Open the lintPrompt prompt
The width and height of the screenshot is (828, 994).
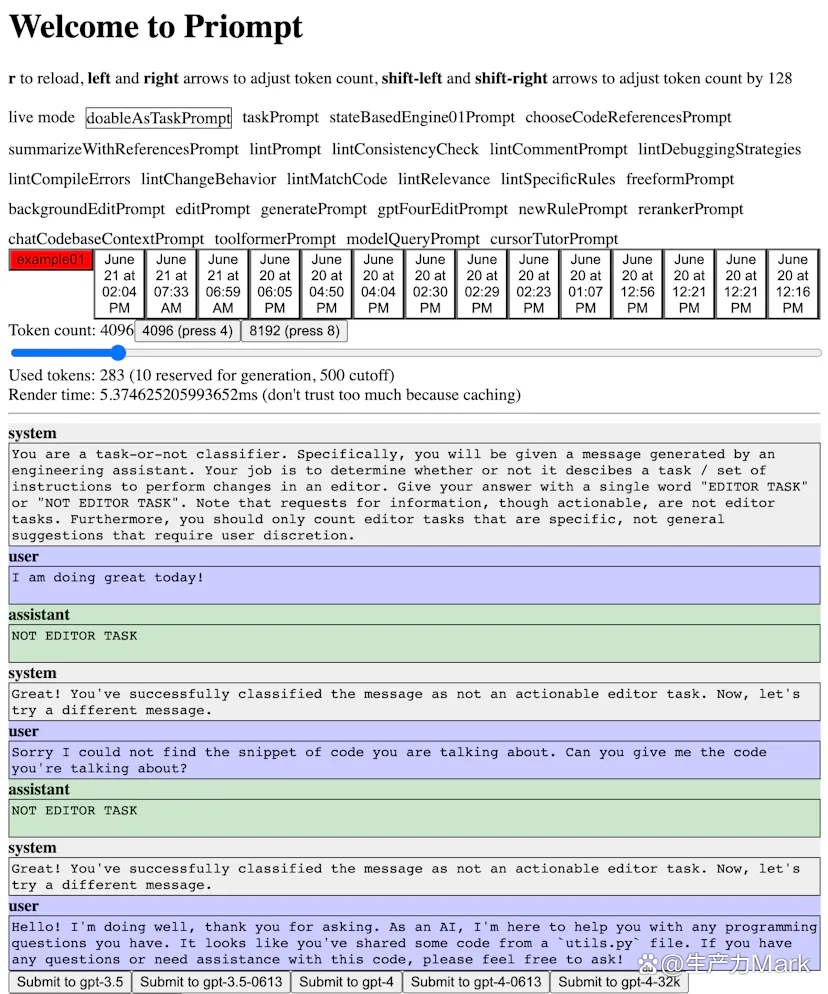pos(285,149)
